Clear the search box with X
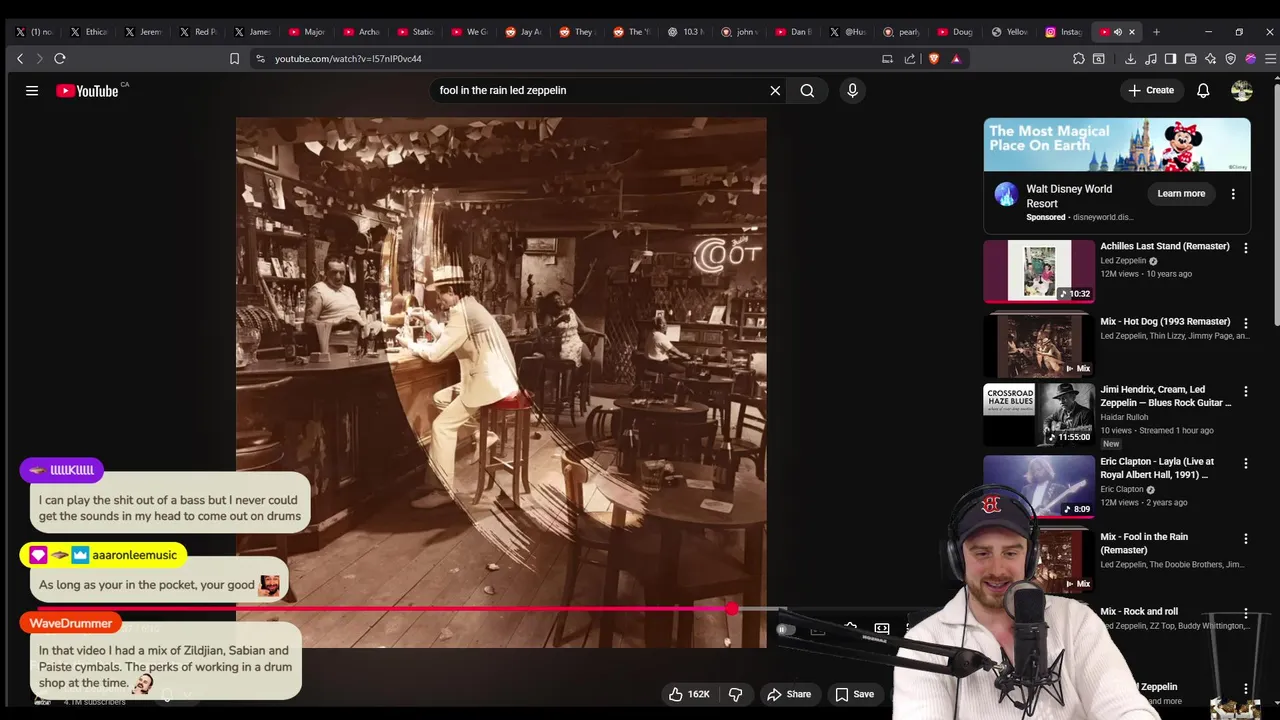1280x720 pixels. [x=775, y=90]
